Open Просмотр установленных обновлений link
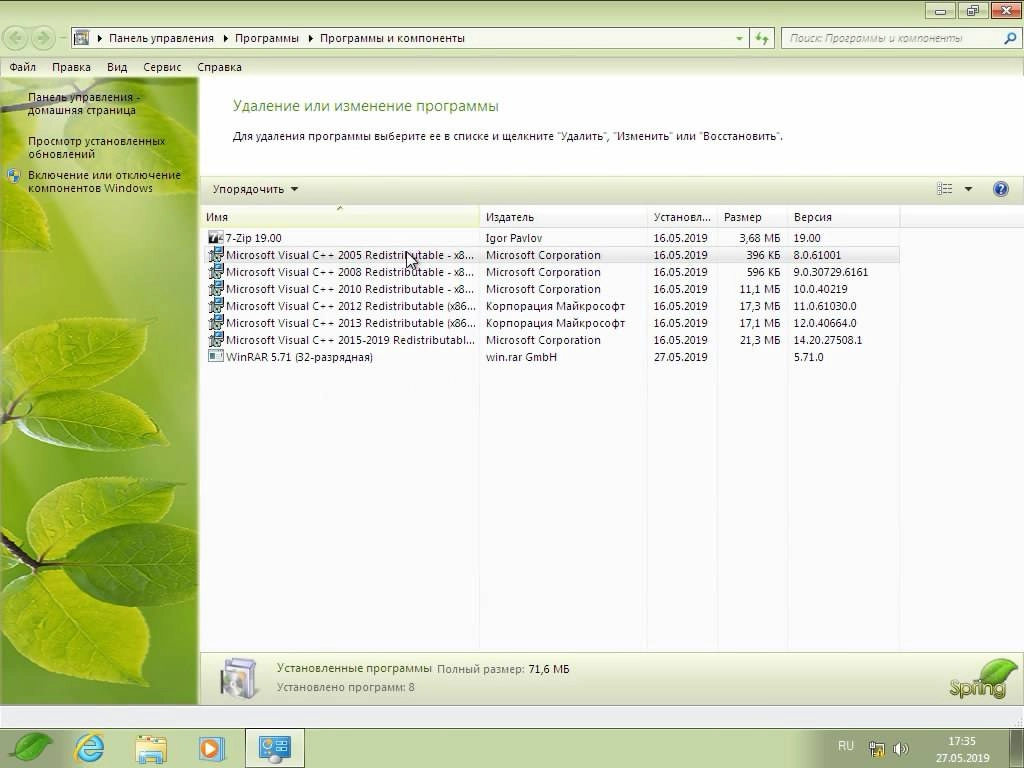The height and width of the screenshot is (768, 1024). 97,148
